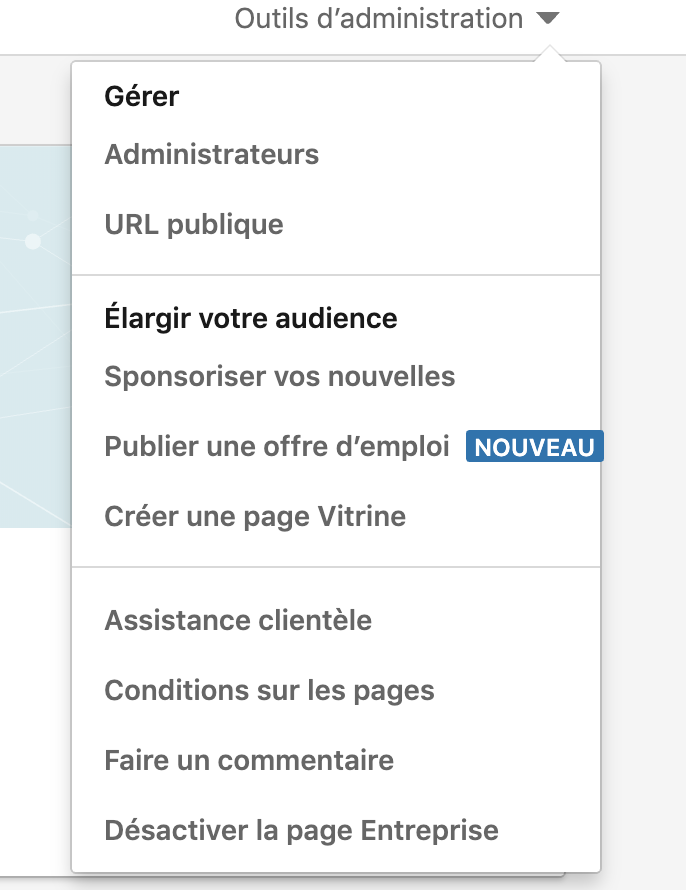Choose Sponsoriser vos nouvelles

pos(280,377)
